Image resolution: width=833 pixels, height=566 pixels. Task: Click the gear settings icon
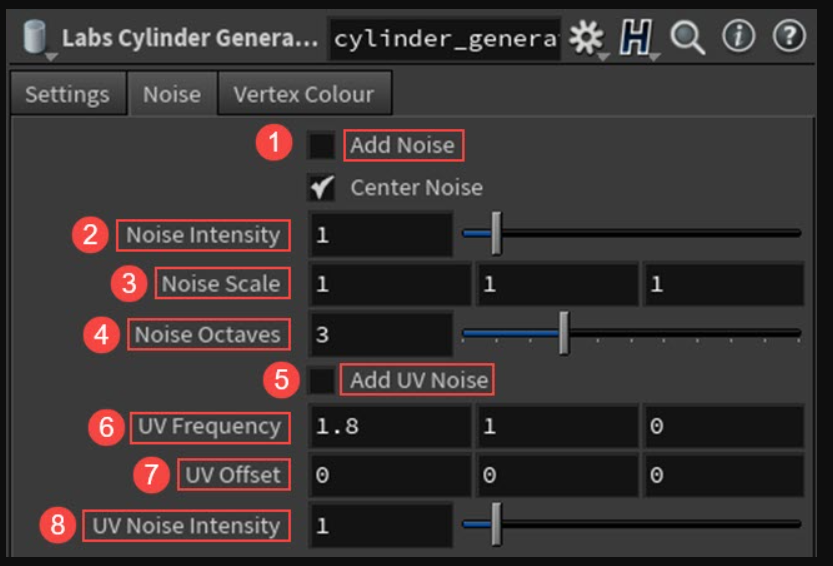click(x=586, y=37)
